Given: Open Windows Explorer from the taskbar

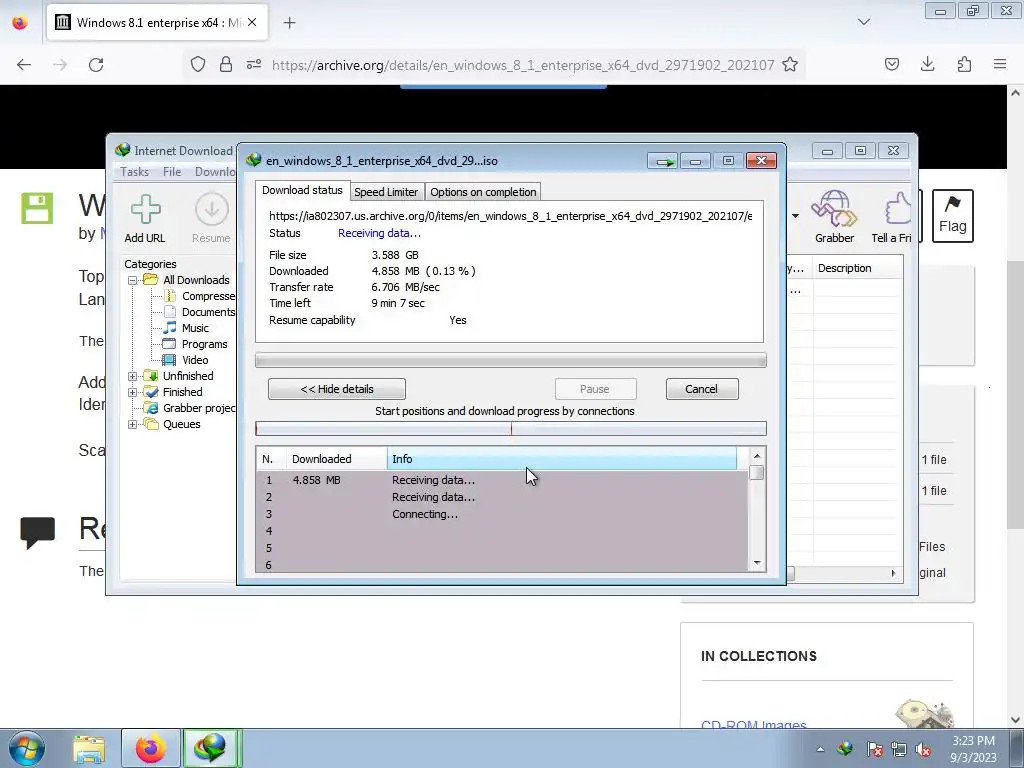Looking at the screenshot, I should point(89,749).
